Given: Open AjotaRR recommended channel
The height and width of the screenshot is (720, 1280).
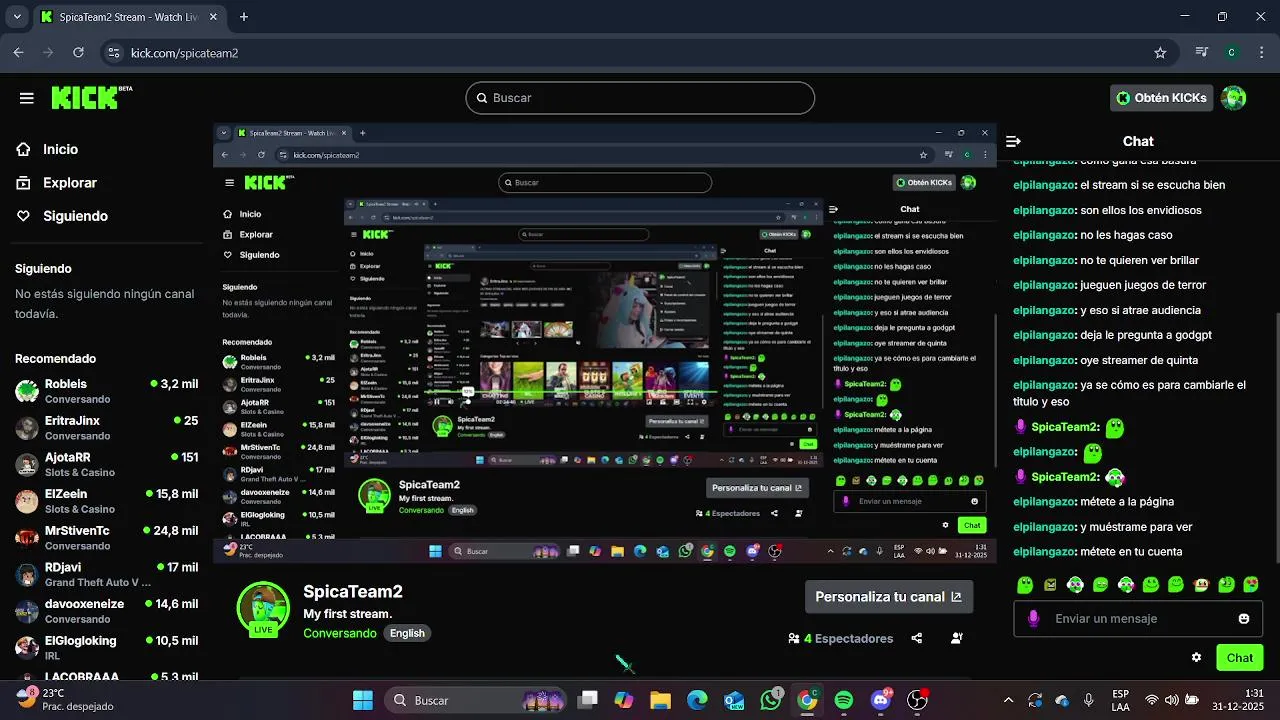Looking at the screenshot, I should [x=106, y=464].
